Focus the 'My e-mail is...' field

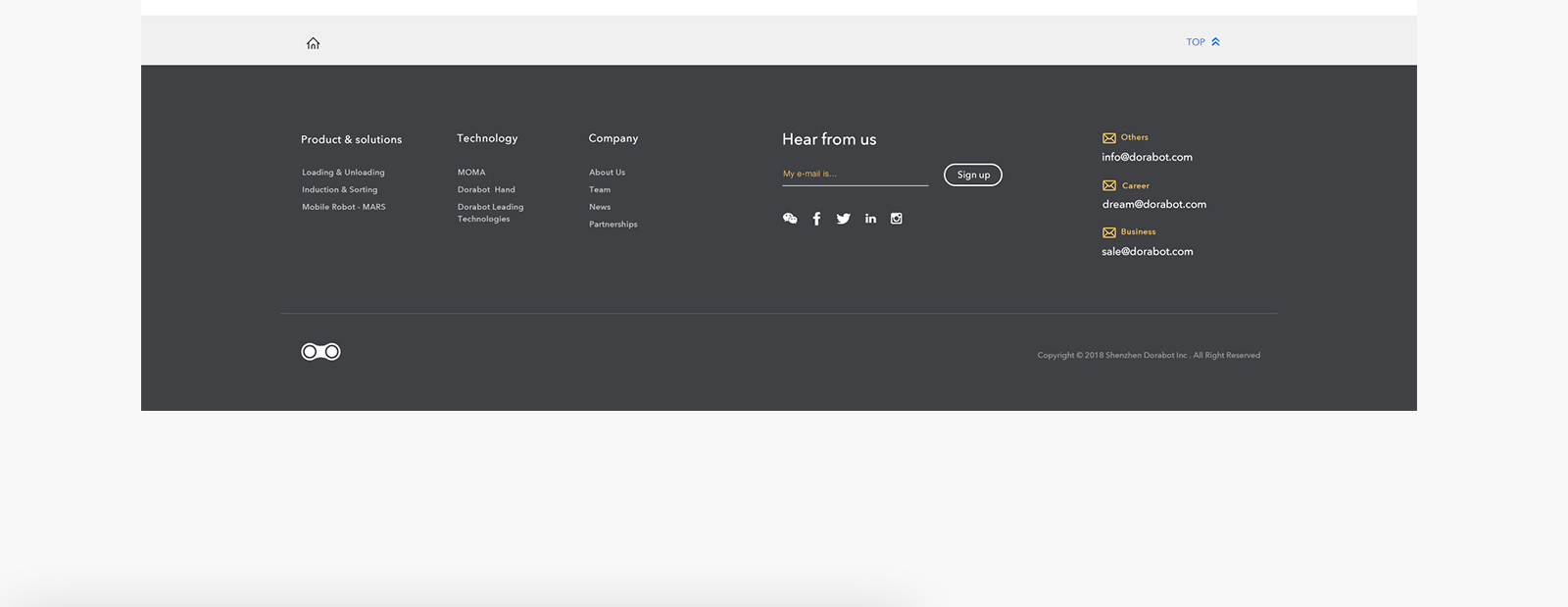coord(855,174)
